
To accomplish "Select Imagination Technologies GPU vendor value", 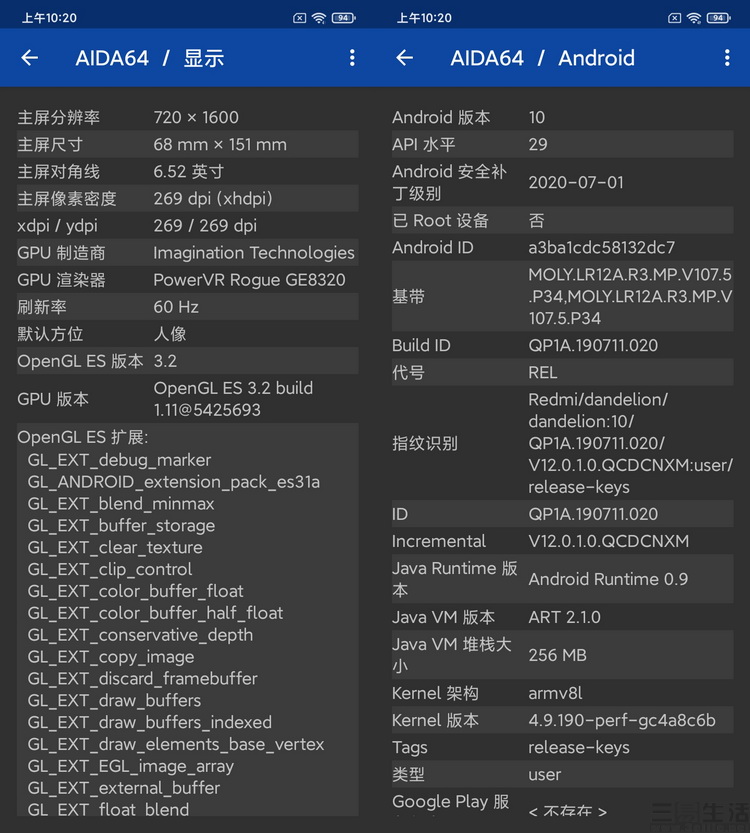I will pyautogui.click(x=254, y=252).
